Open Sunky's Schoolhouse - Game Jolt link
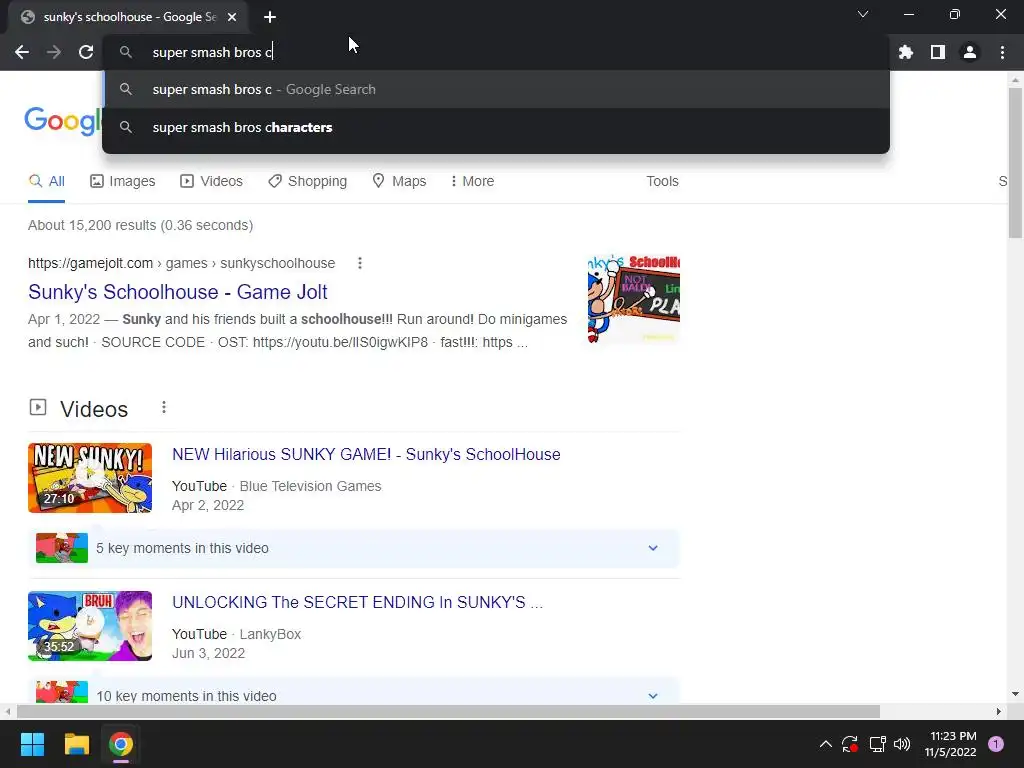The image size is (1024, 768). coord(178,292)
